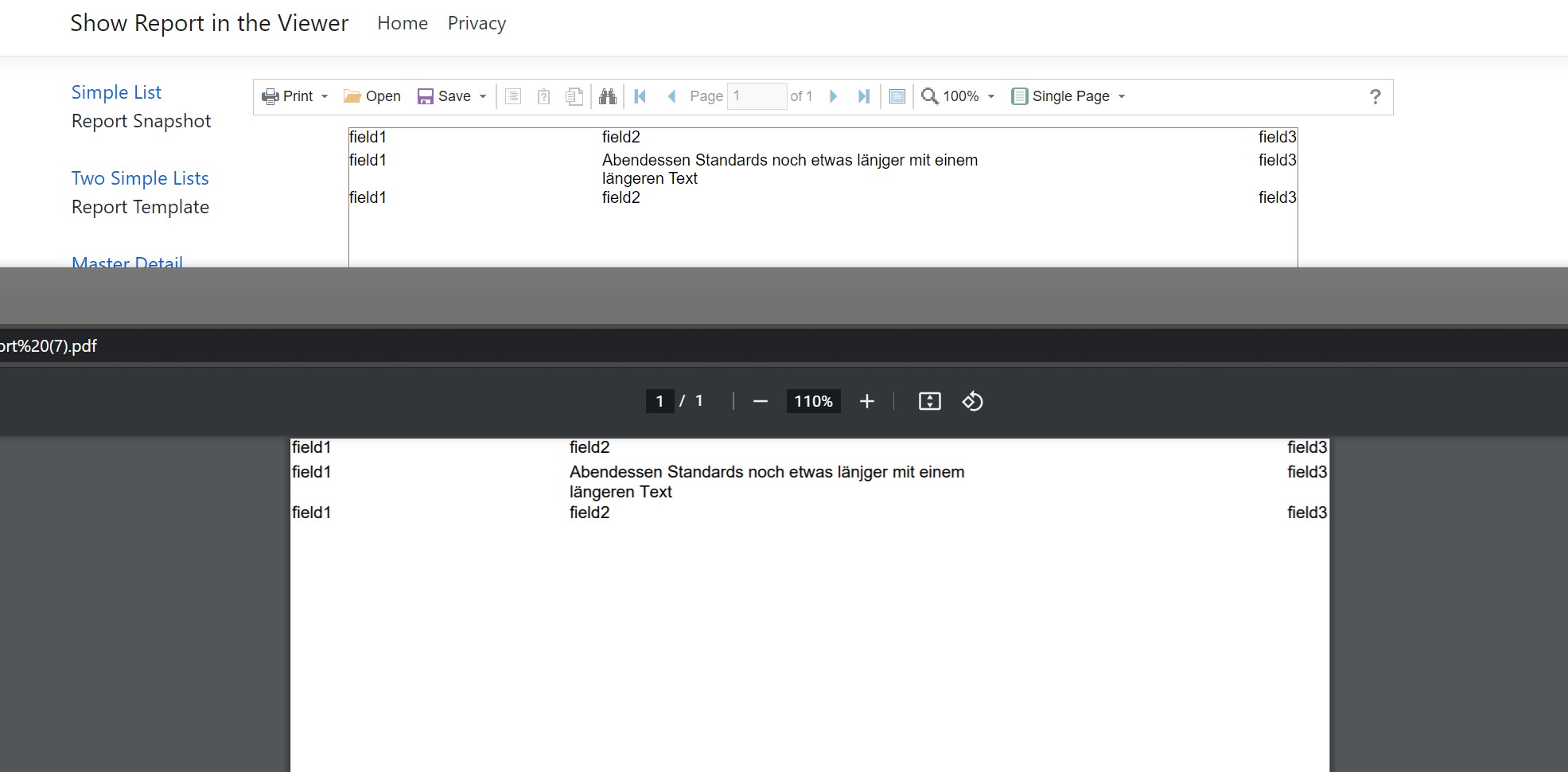1568x772 pixels.
Task: Click the PDF file name title
Action: point(49,346)
